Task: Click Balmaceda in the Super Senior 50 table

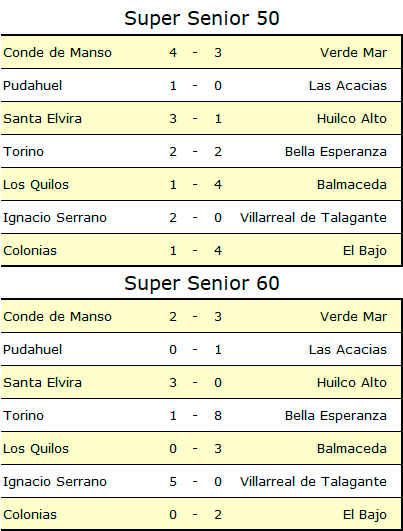Action: point(352,185)
